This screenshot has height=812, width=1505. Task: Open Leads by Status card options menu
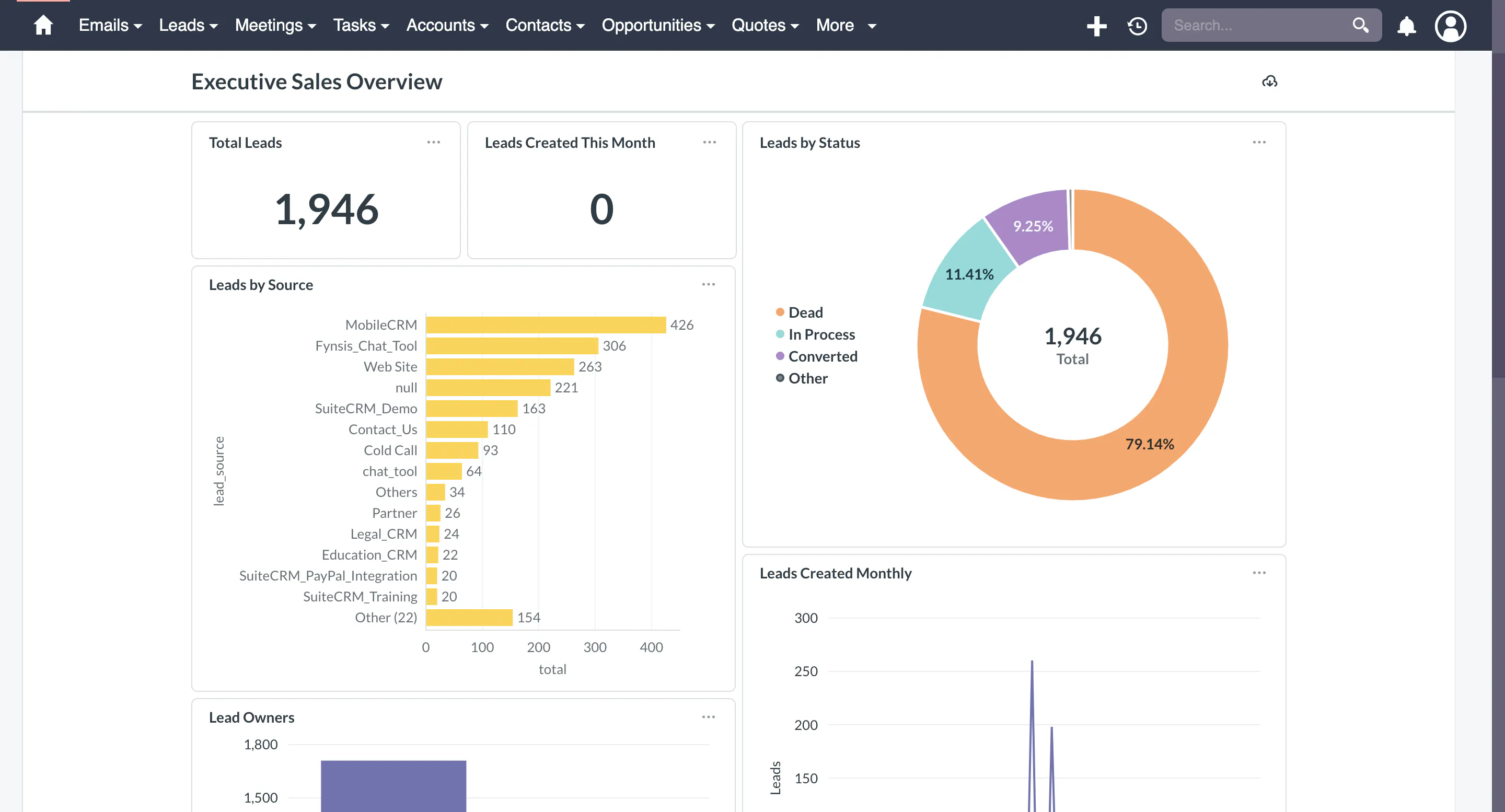[1259, 142]
